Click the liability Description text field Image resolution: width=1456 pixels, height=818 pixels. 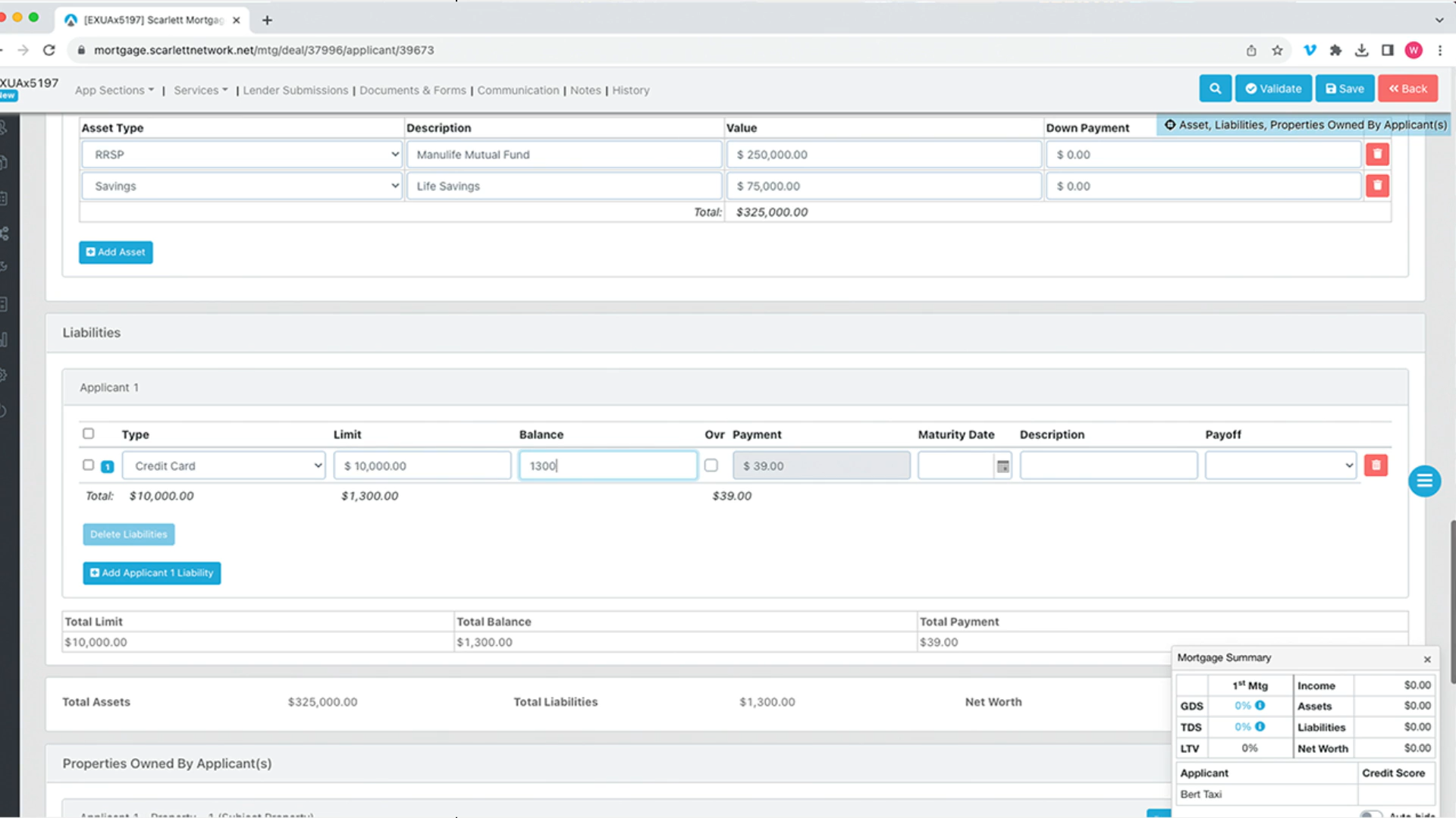(1108, 466)
